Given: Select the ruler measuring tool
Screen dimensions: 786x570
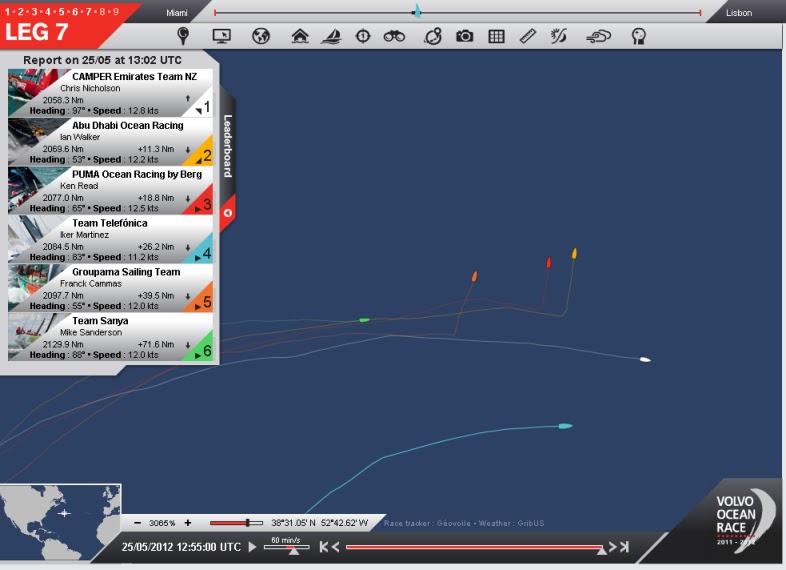Looking at the screenshot, I should click(x=527, y=36).
